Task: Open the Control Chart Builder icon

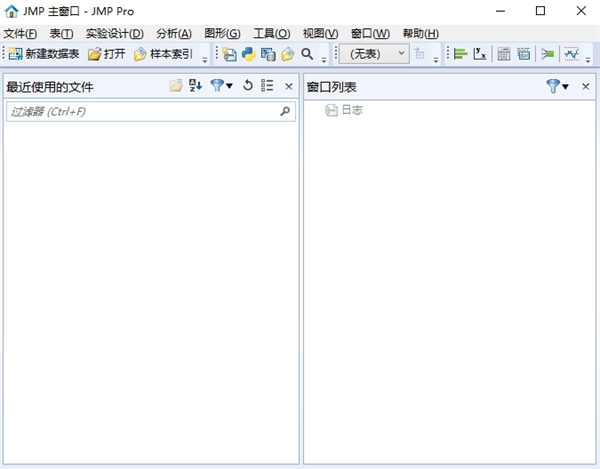Action: (572, 54)
